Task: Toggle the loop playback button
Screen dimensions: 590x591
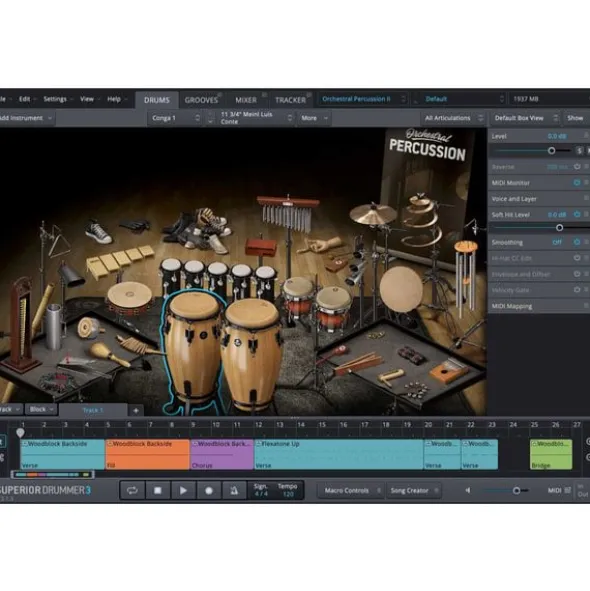Action: [x=132, y=490]
